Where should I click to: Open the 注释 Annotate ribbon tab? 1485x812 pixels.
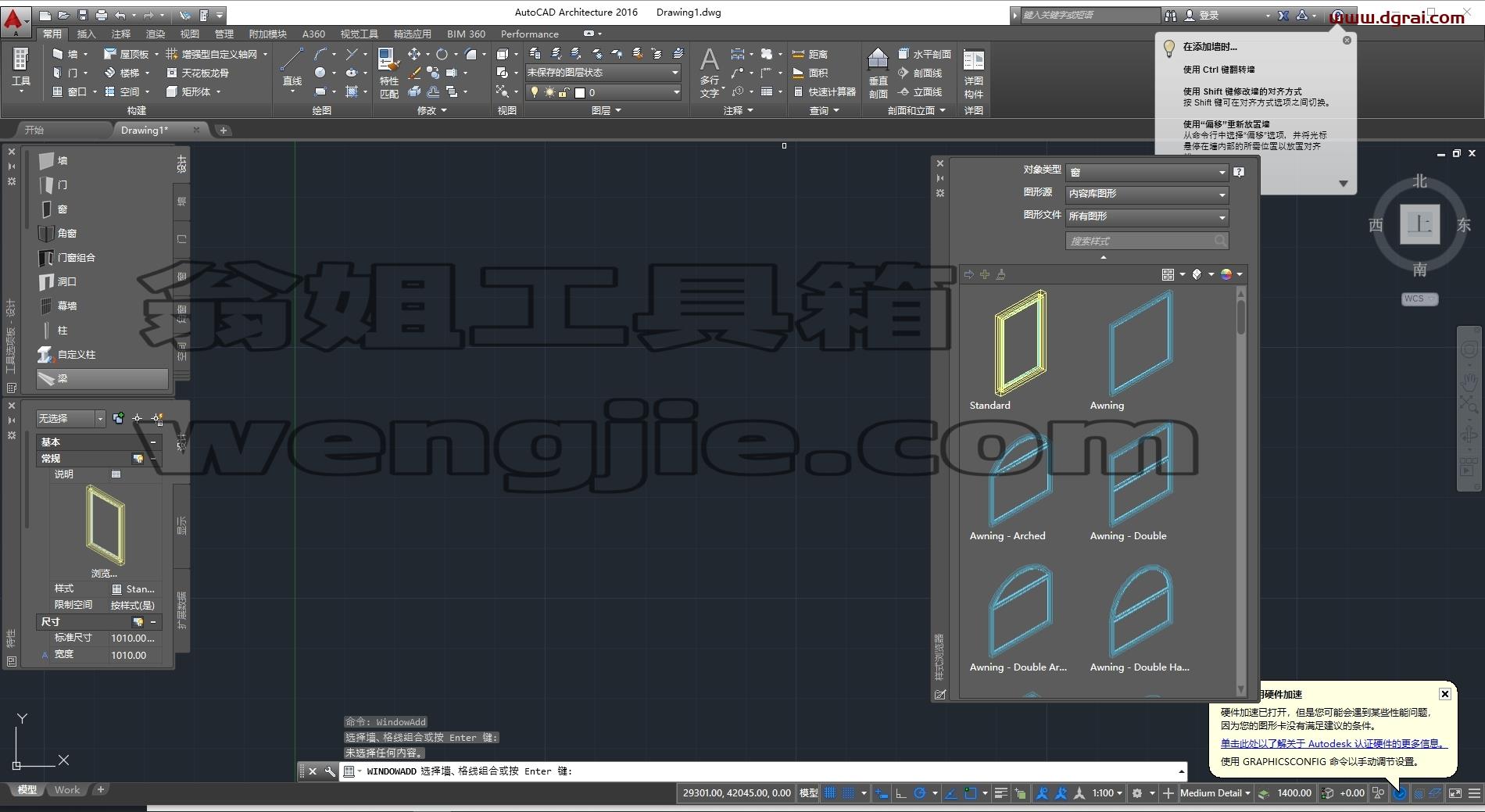coord(120,34)
